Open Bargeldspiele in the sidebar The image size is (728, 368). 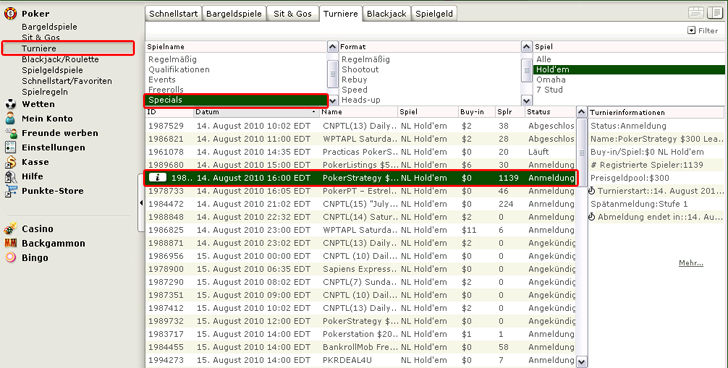coord(50,27)
